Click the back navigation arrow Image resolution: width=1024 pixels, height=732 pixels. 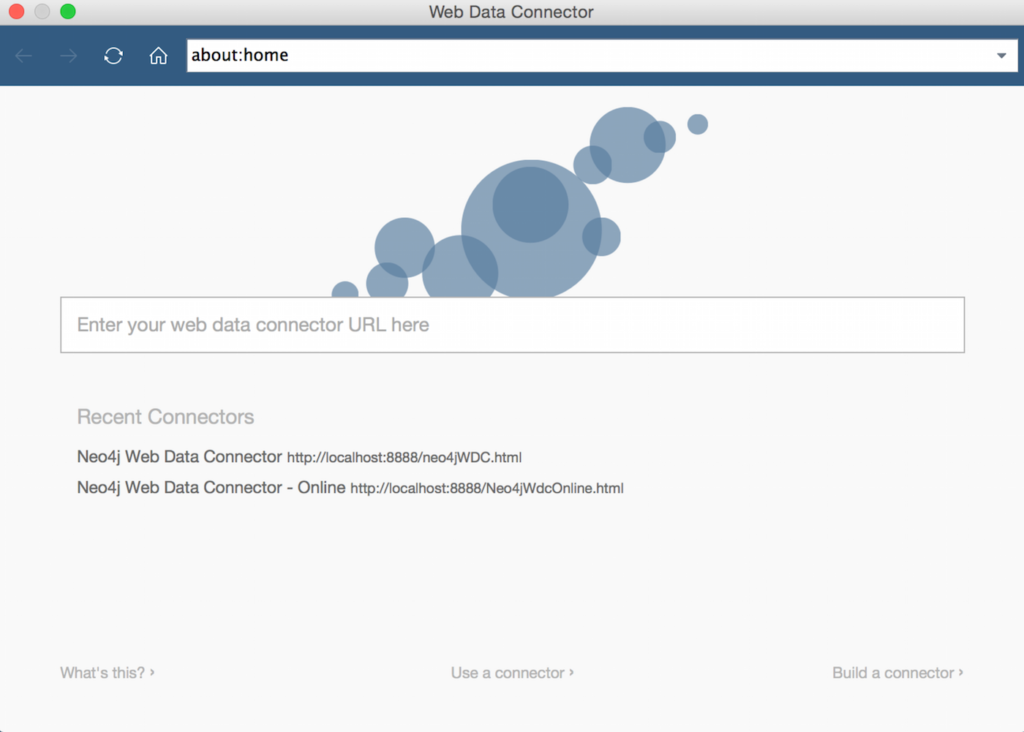click(x=22, y=55)
